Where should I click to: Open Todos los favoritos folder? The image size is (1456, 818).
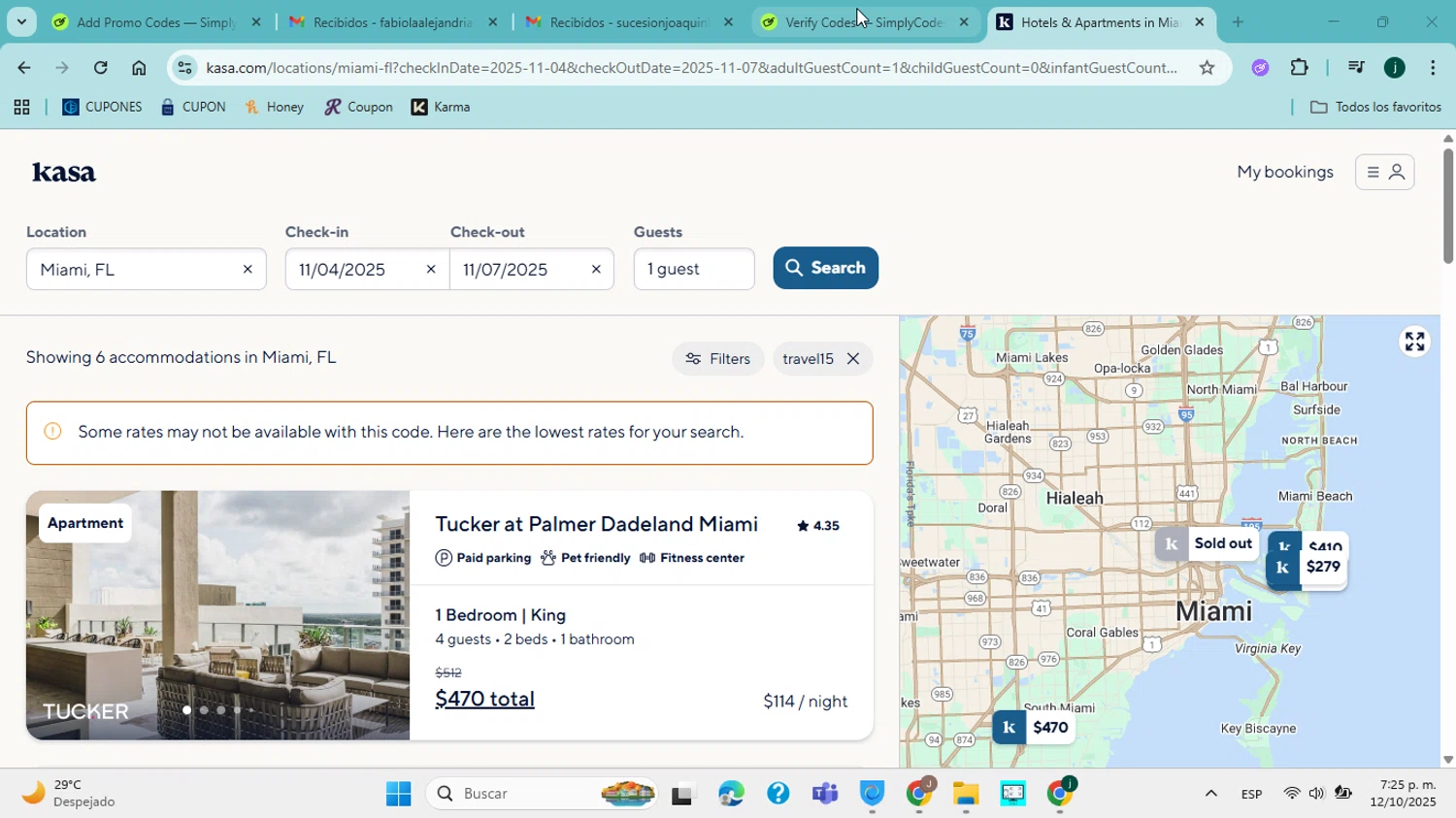[x=1375, y=107]
